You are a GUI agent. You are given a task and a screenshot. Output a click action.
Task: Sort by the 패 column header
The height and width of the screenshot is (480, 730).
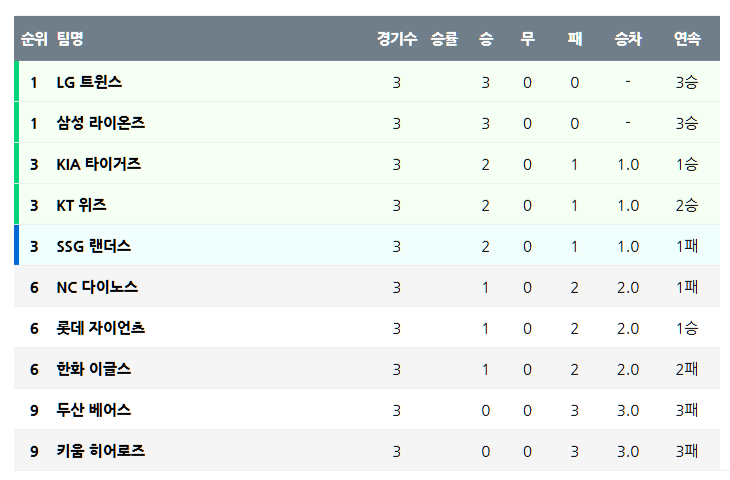click(x=575, y=39)
